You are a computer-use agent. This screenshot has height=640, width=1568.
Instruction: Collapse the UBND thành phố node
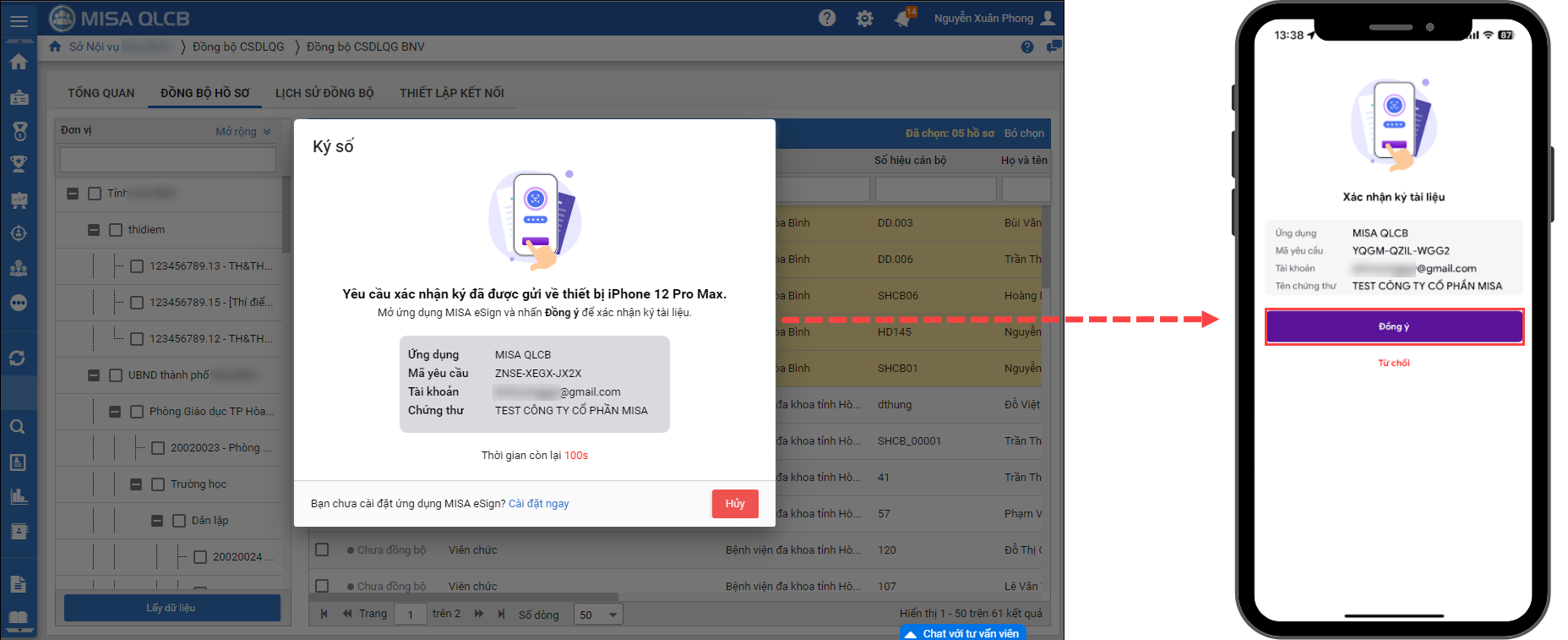tap(94, 375)
